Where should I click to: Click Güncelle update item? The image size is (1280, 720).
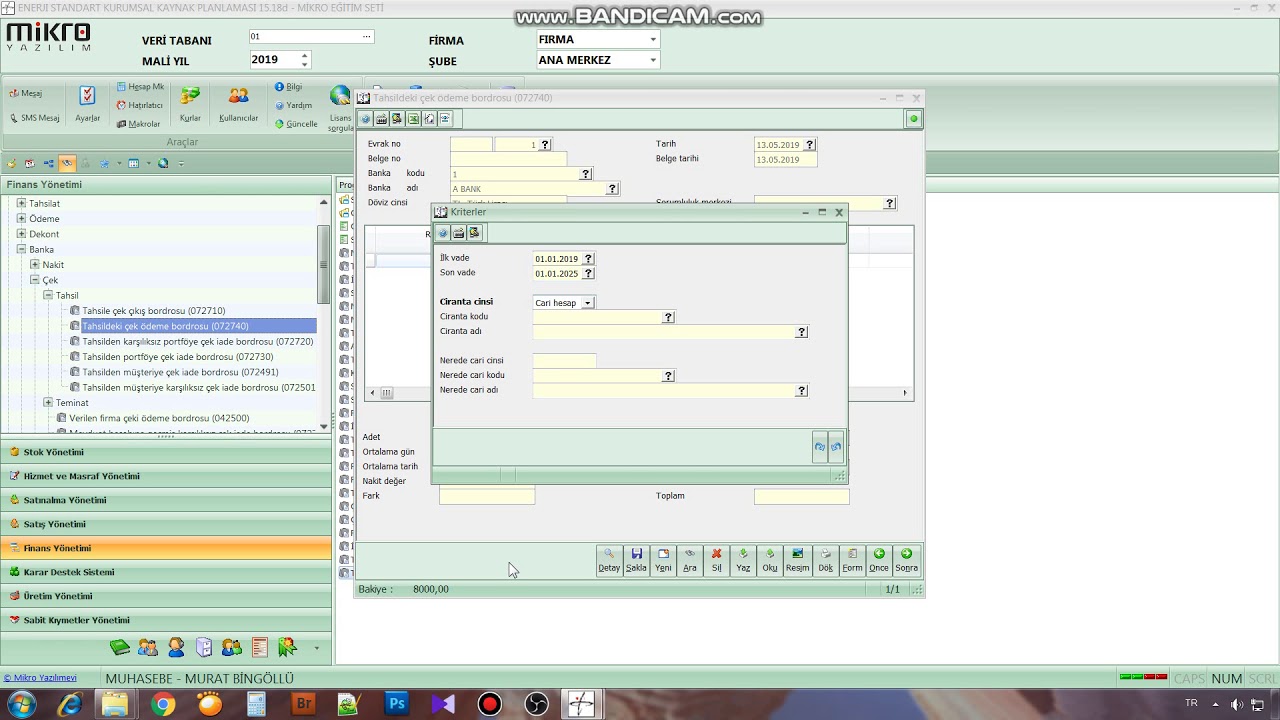coord(296,124)
